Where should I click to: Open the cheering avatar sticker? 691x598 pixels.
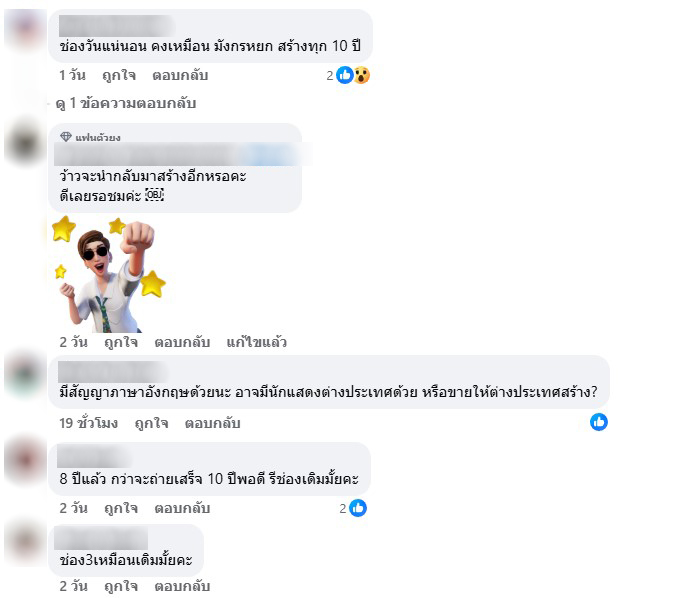pyautogui.click(x=109, y=274)
